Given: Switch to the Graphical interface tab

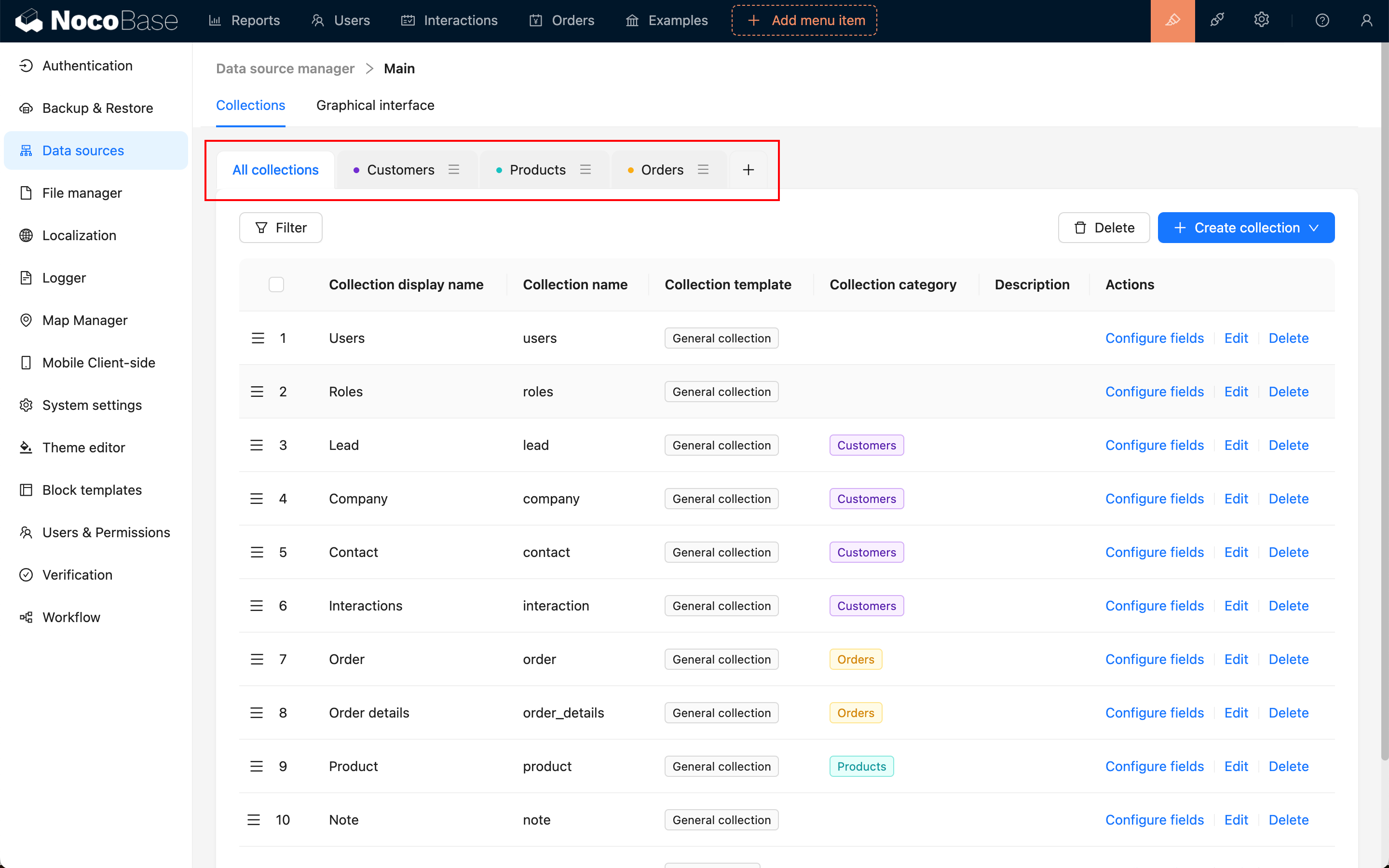Looking at the screenshot, I should [x=375, y=106].
